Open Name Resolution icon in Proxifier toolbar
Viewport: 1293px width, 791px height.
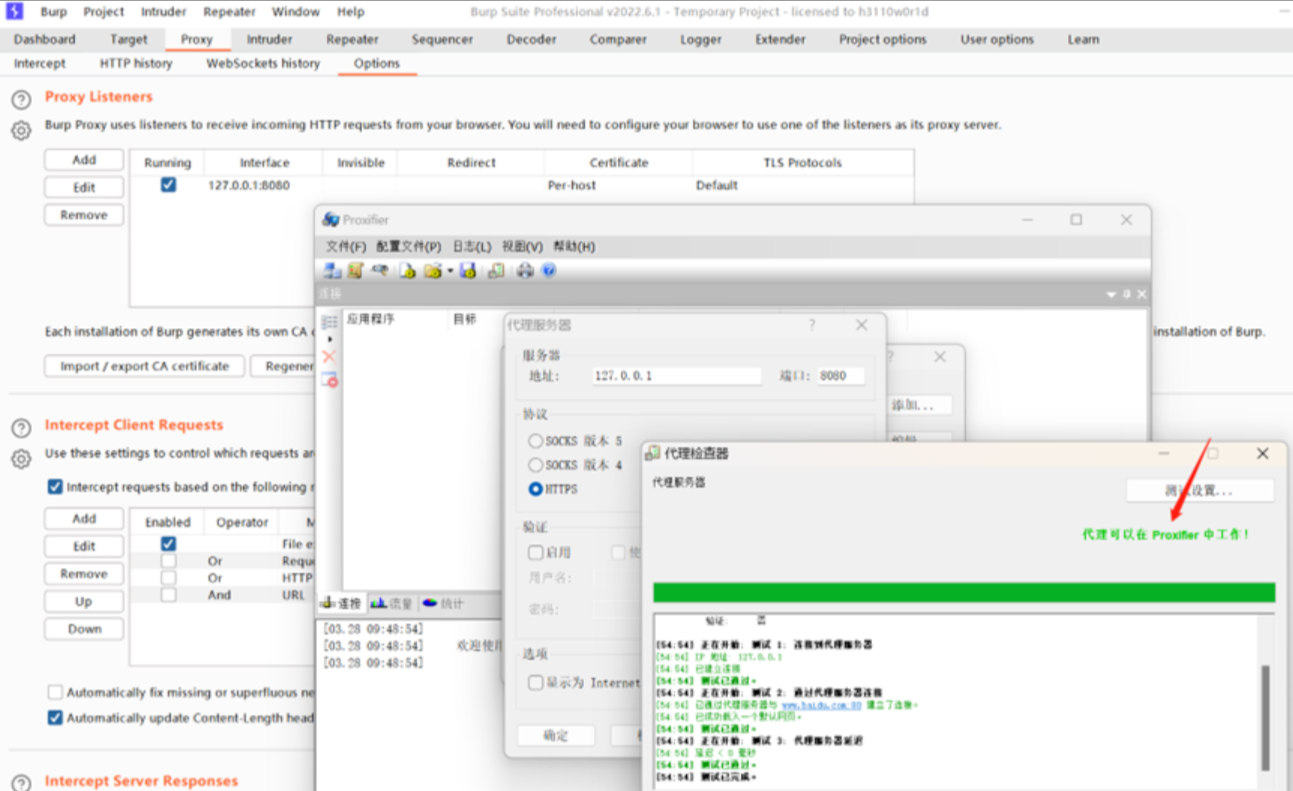380,270
